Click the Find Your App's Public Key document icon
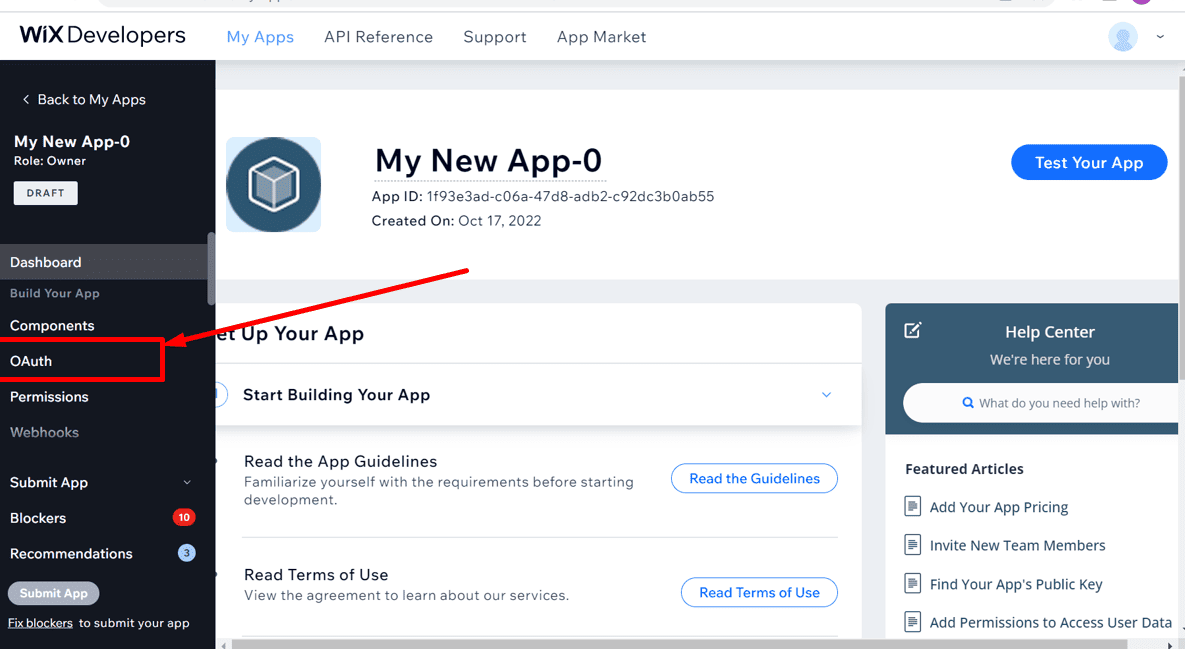The width and height of the screenshot is (1185, 649). [x=913, y=583]
